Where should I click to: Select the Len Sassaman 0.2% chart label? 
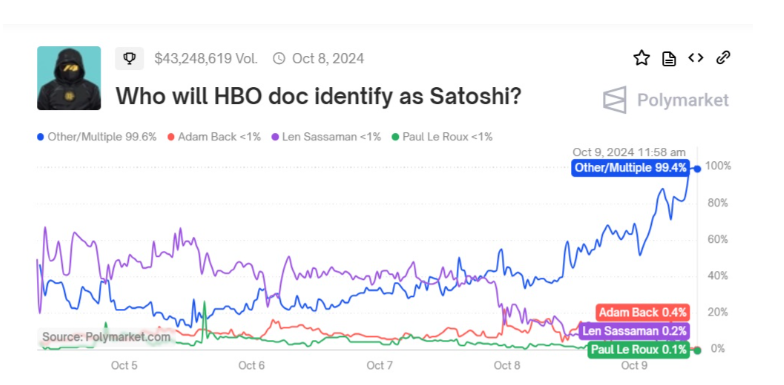point(634,331)
